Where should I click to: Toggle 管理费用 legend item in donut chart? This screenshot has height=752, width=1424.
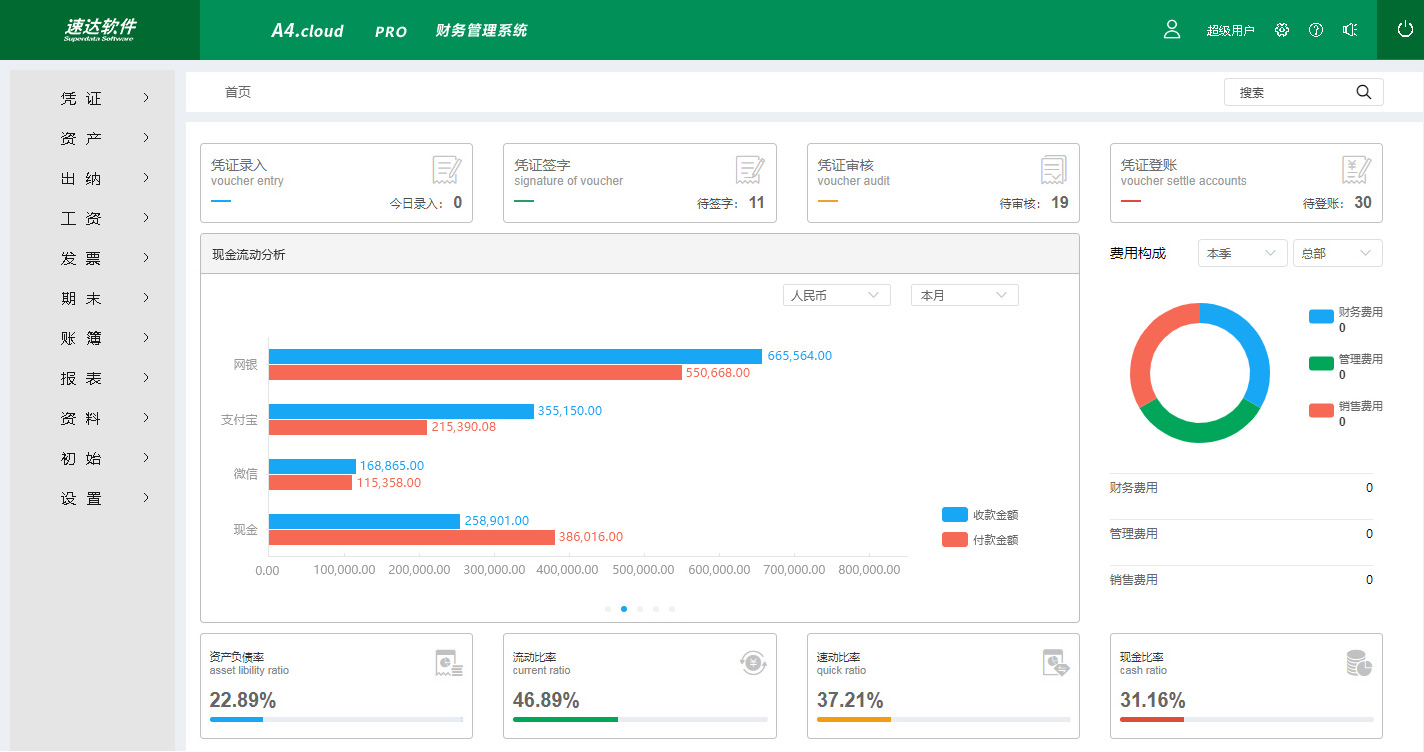tap(1345, 364)
